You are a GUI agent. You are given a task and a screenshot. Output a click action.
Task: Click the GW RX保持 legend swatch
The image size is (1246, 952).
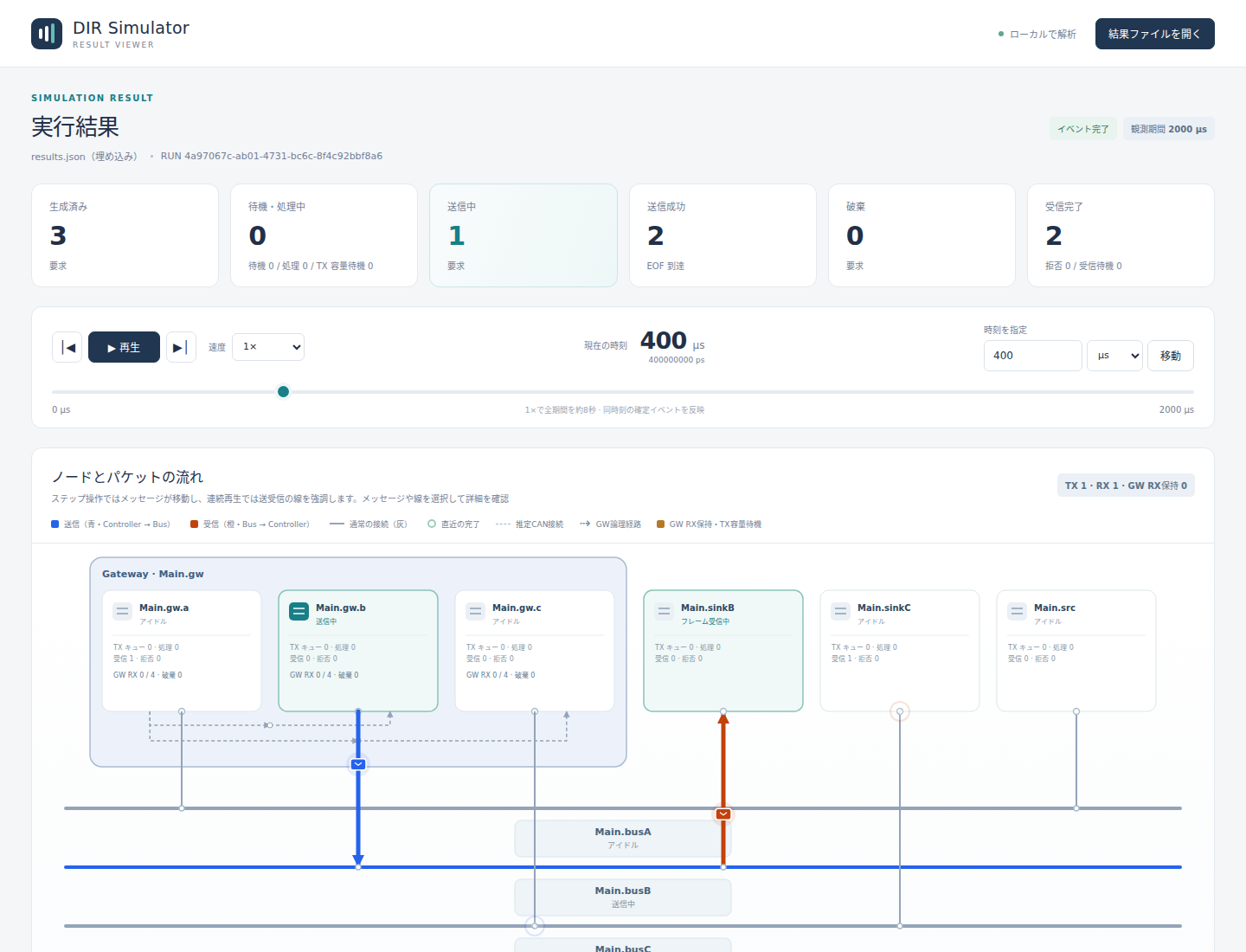coord(661,524)
